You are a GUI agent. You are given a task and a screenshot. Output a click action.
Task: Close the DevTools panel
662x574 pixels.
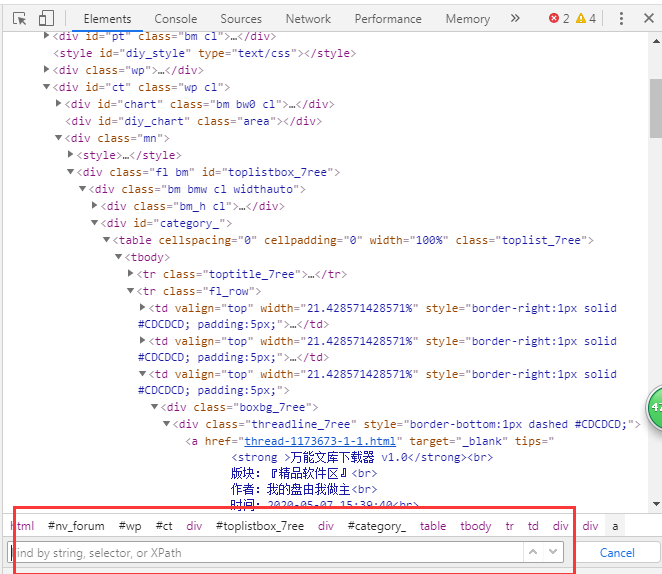click(649, 18)
